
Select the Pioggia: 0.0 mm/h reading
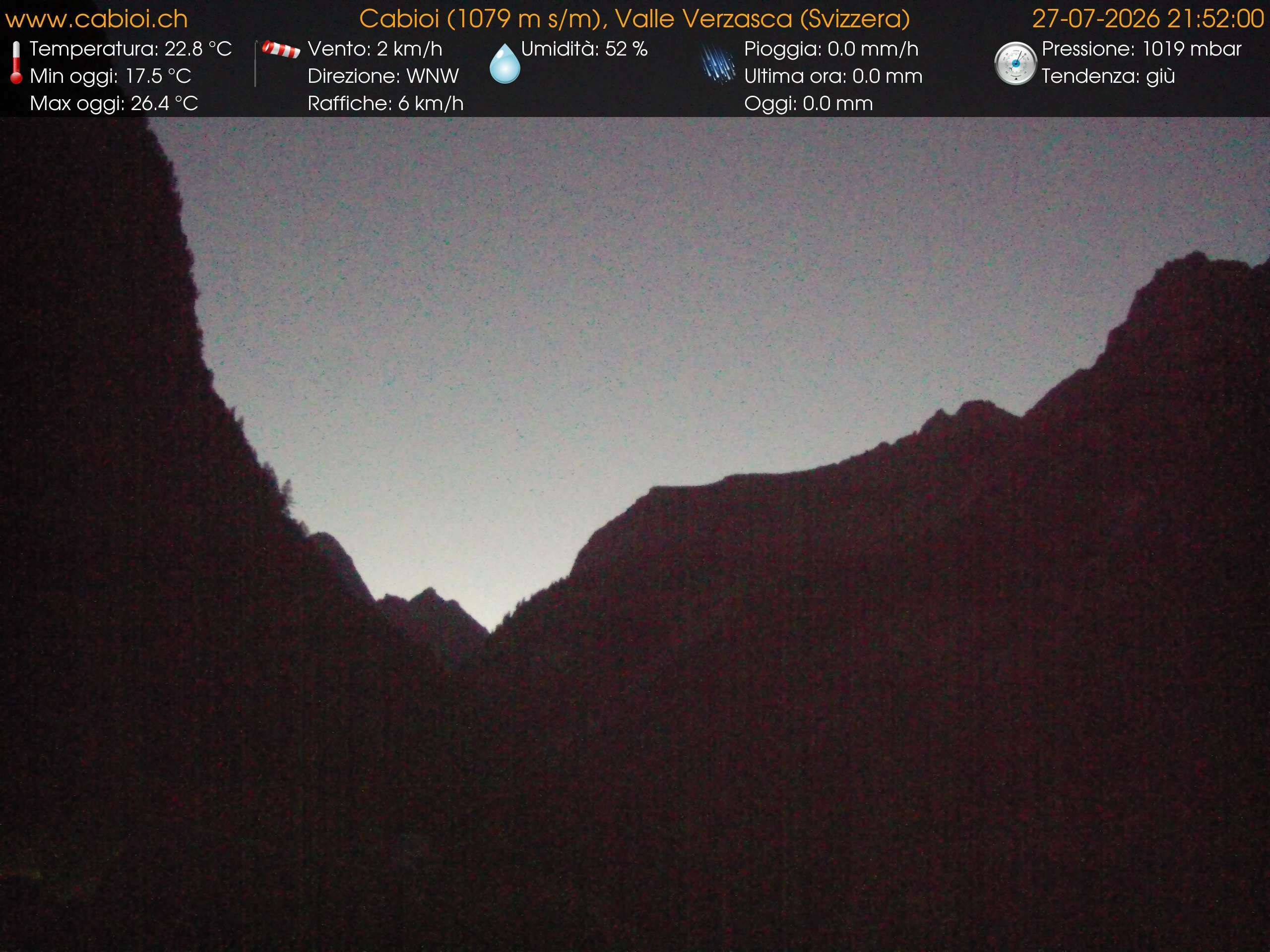[831, 50]
